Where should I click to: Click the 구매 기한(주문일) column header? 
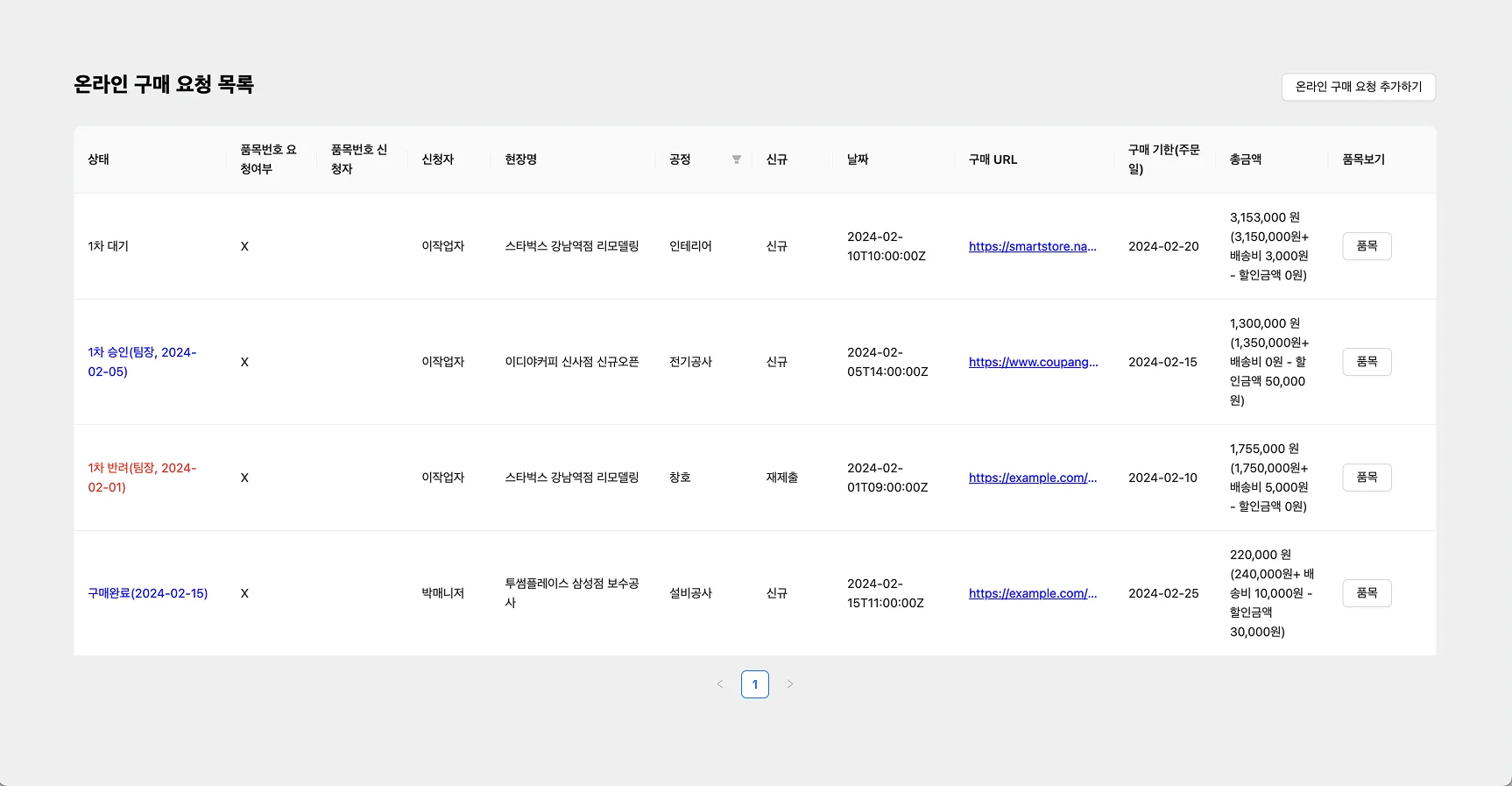pyautogui.click(x=1164, y=159)
